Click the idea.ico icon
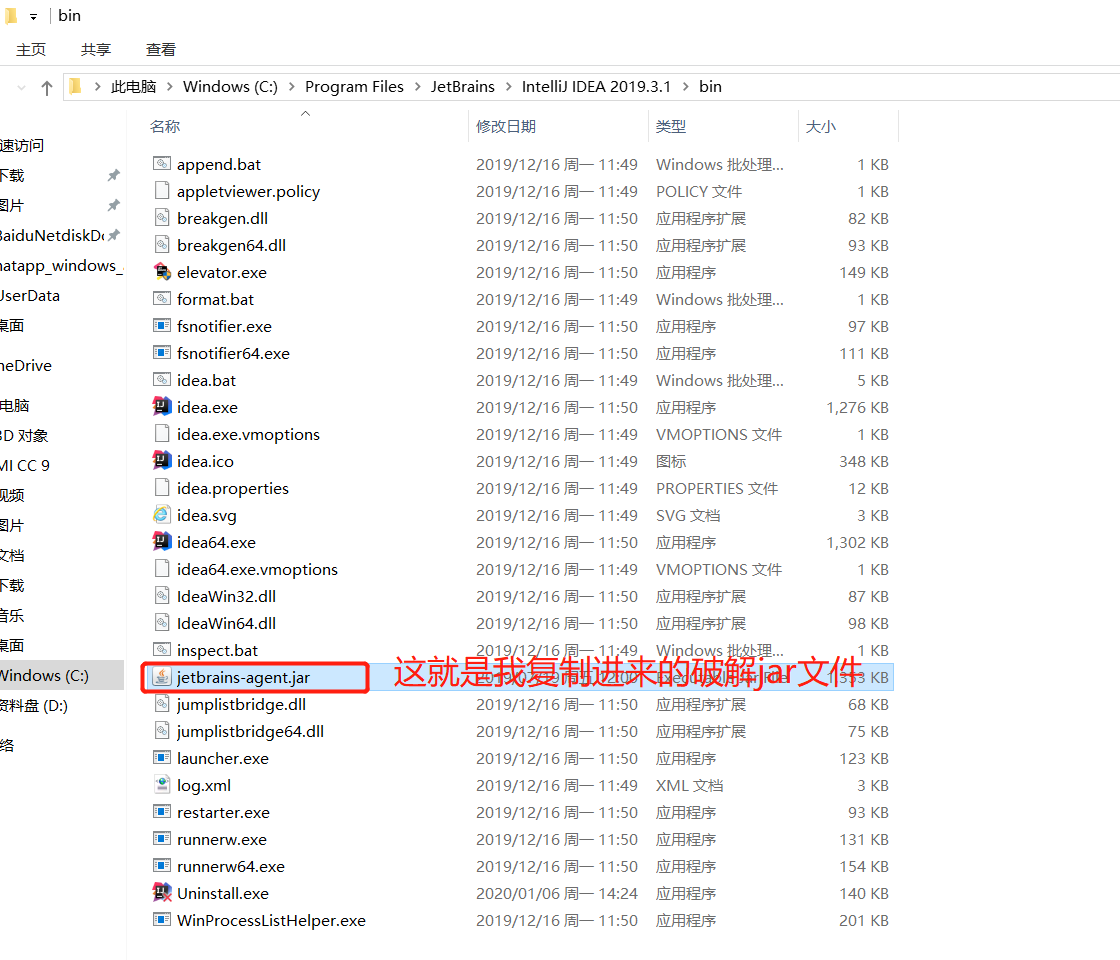This screenshot has height=960, width=1120. click(x=162, y=461)
